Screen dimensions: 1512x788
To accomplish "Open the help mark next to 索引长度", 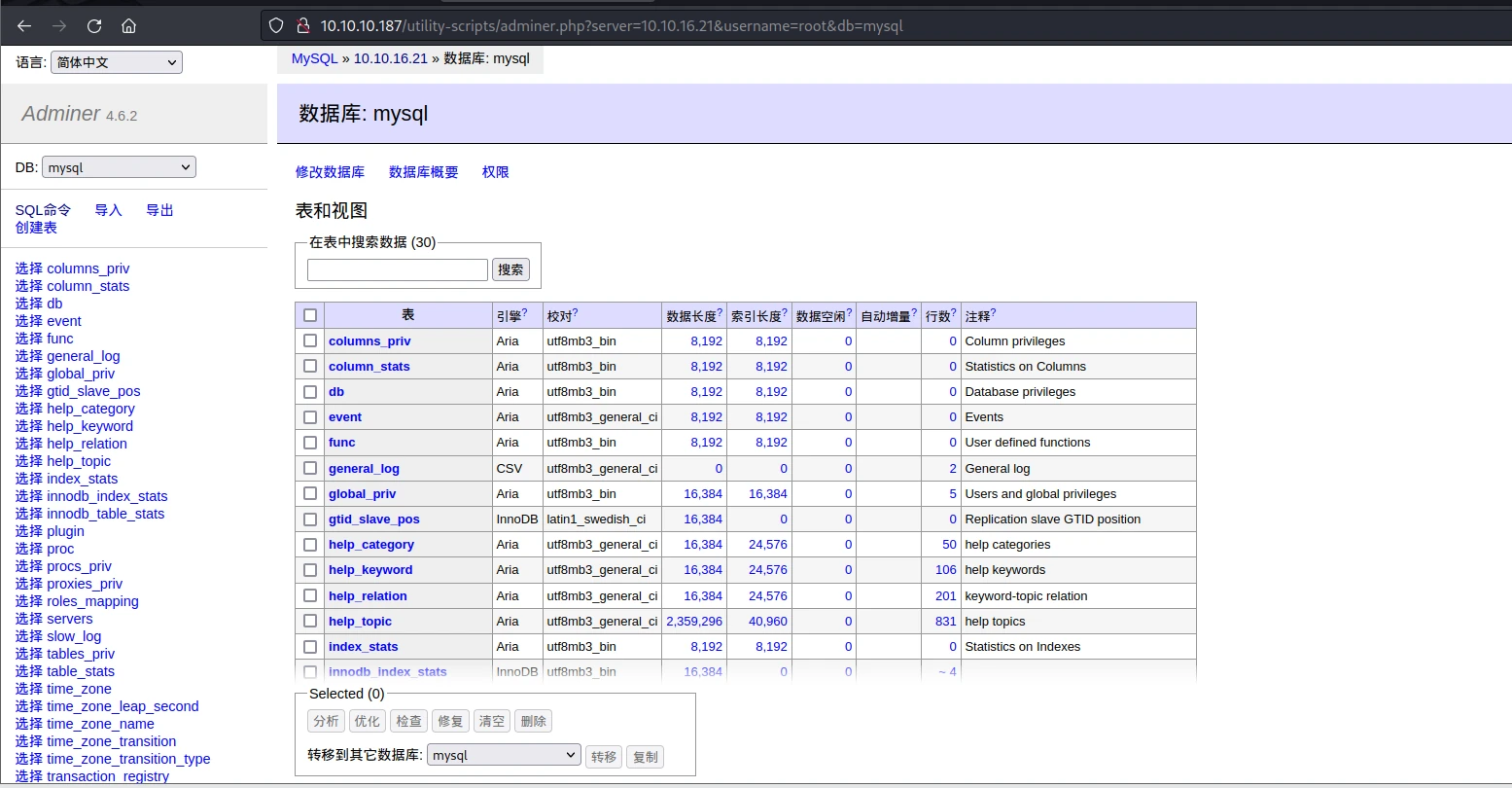I will [x=785, y=312].
